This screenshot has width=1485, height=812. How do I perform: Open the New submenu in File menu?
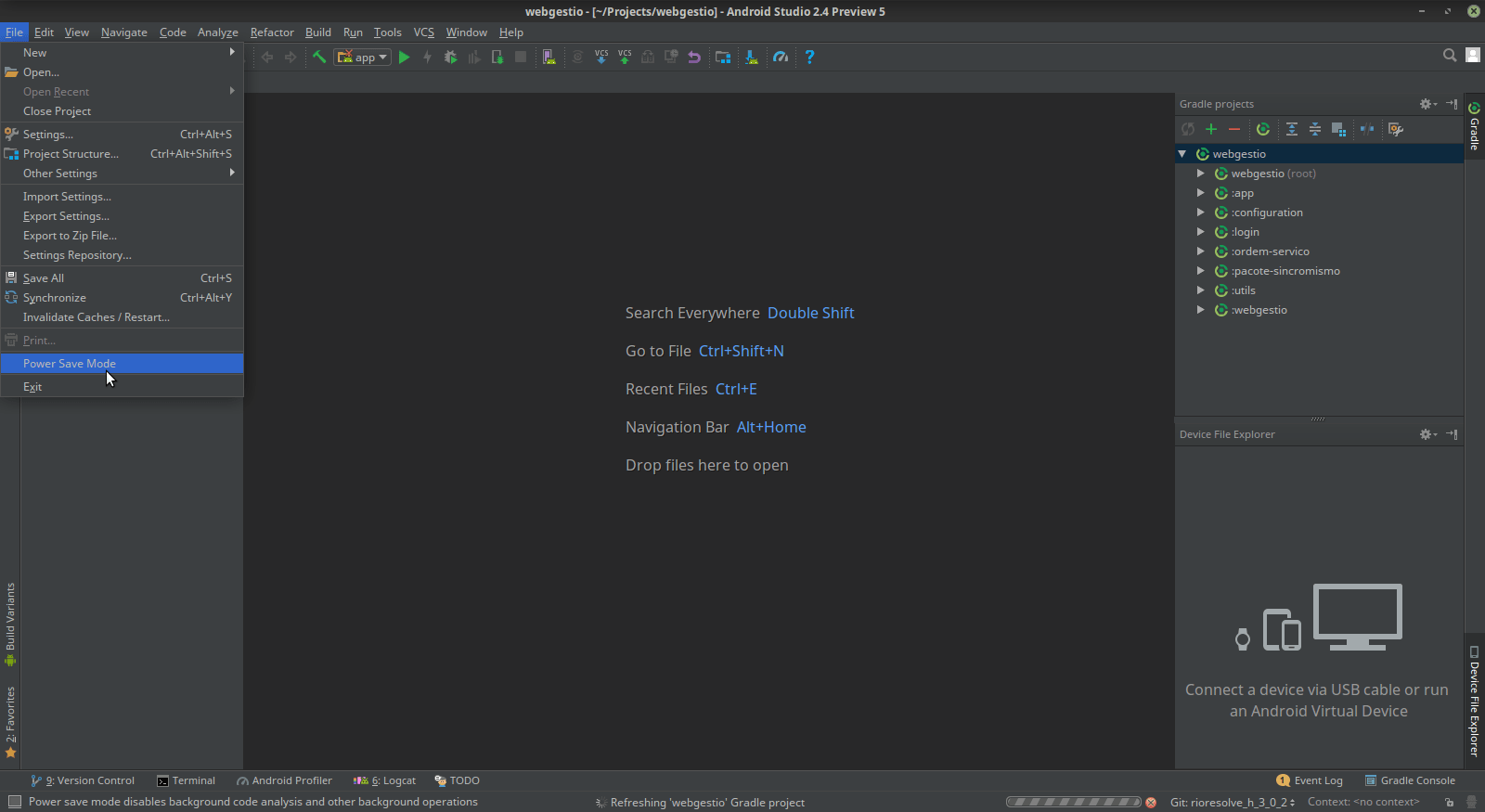point(122,53)
